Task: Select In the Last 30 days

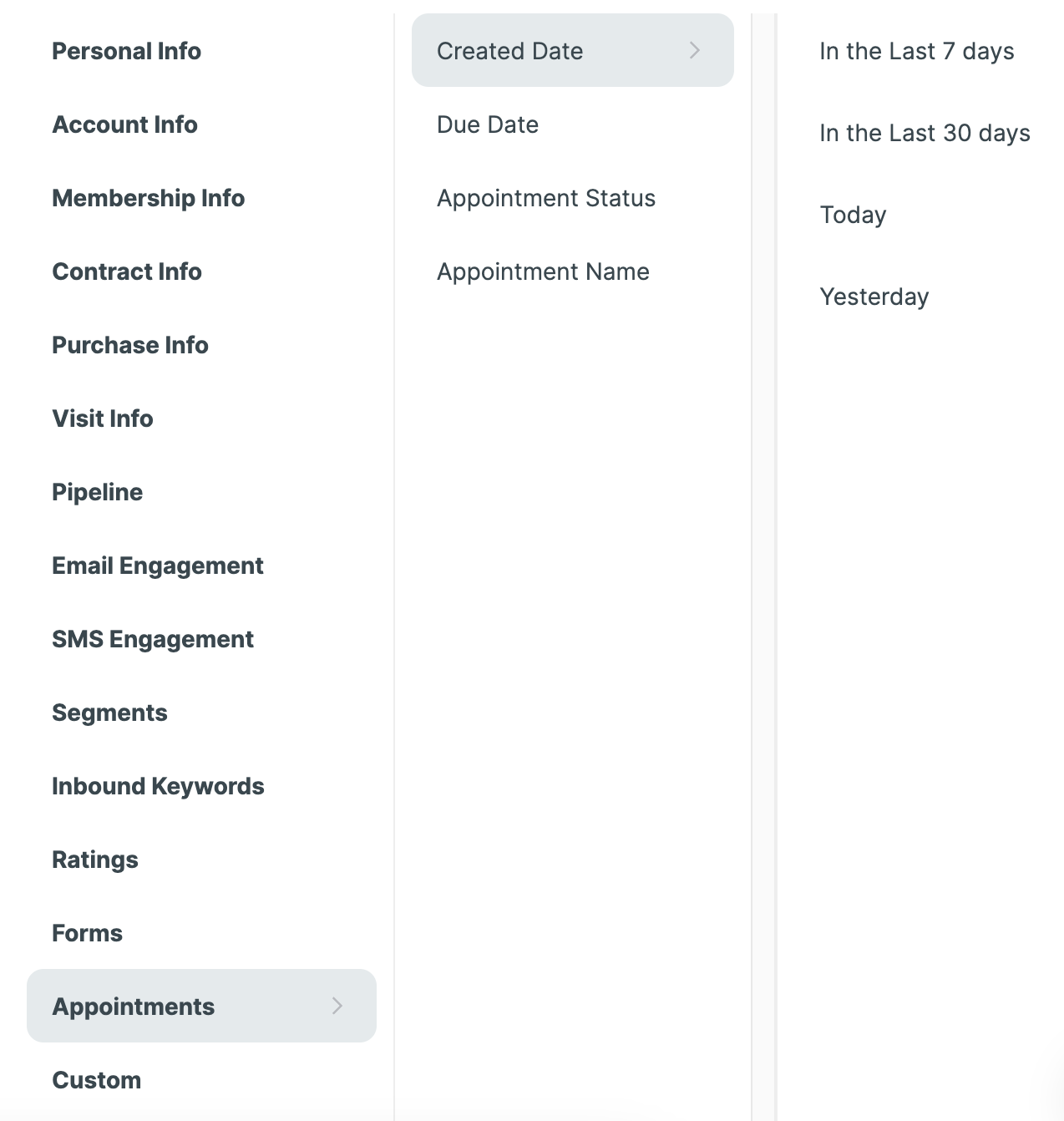Action: (x=925, y=133)
